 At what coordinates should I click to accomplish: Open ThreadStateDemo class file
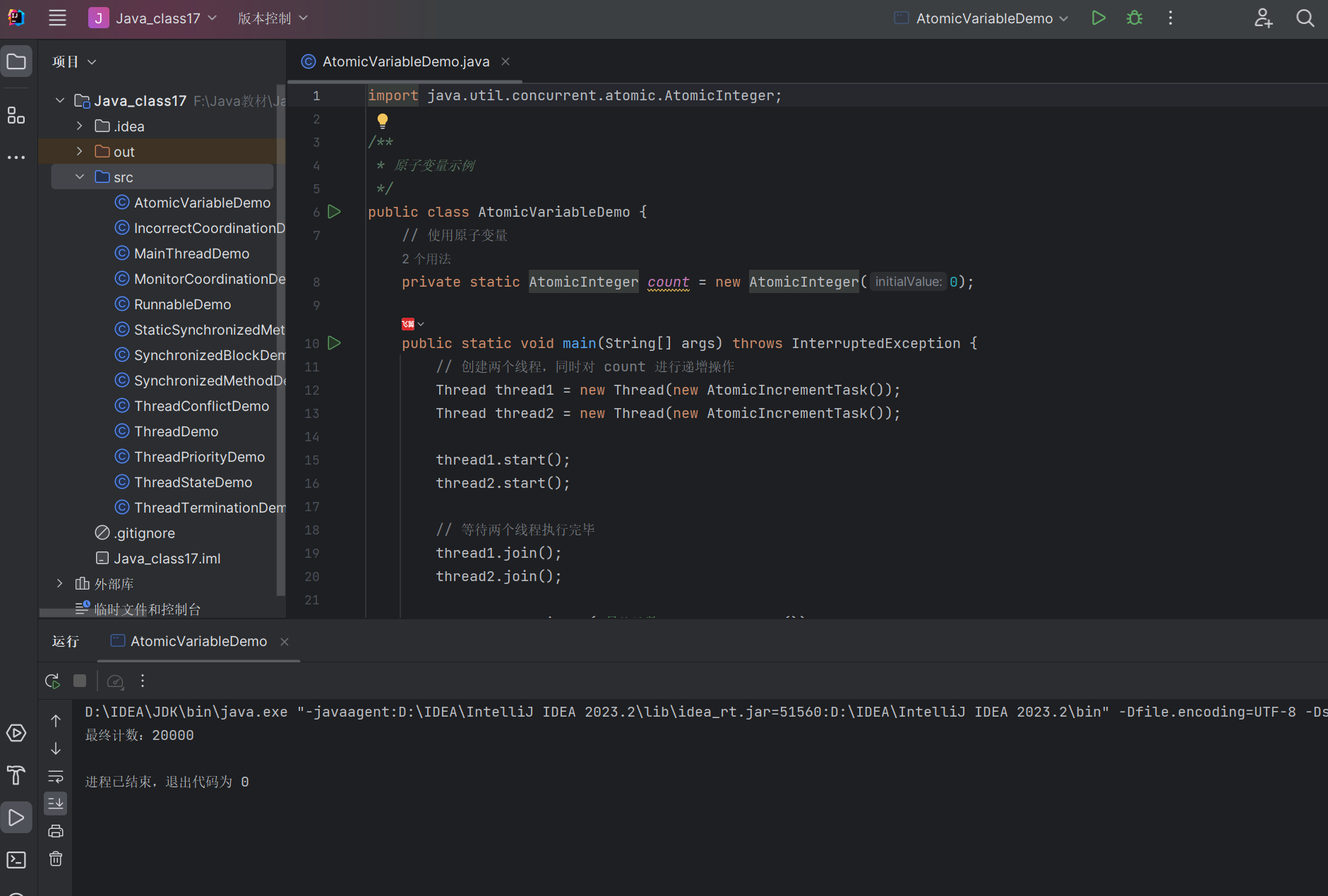[184, 482]
